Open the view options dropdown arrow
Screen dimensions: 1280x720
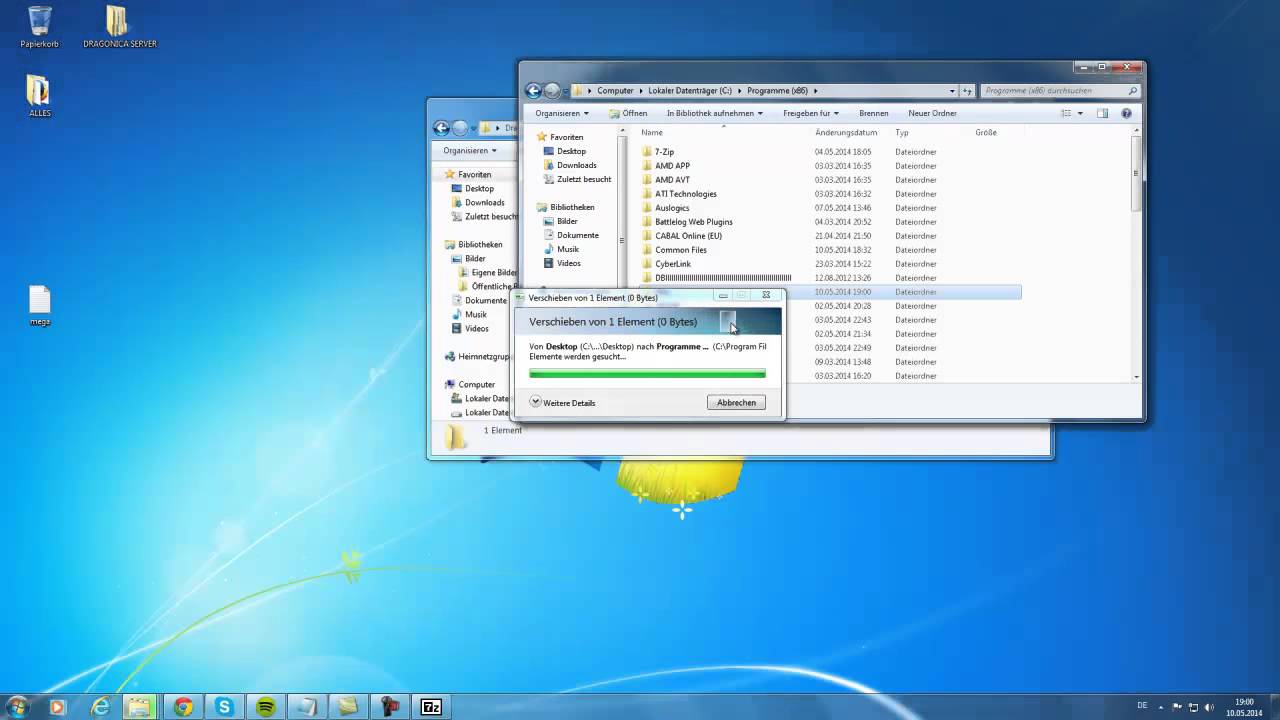(1080, 113)
